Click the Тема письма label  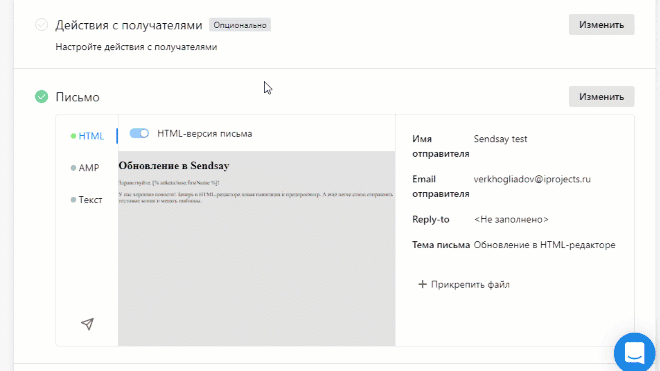(441, 245)
